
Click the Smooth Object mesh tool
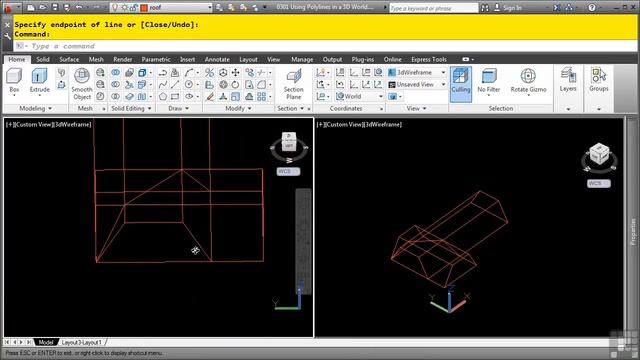point(82,84)
